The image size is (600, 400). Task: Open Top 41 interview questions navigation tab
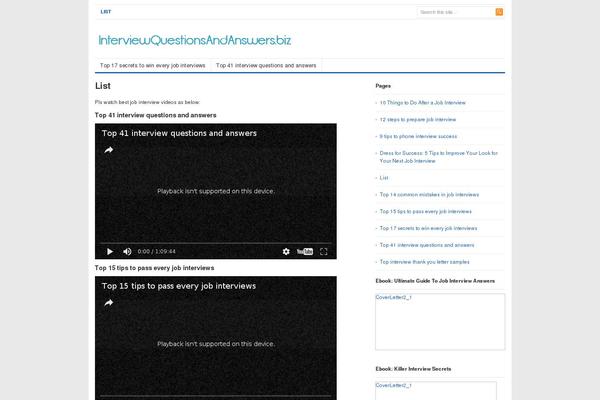point(266,65)
